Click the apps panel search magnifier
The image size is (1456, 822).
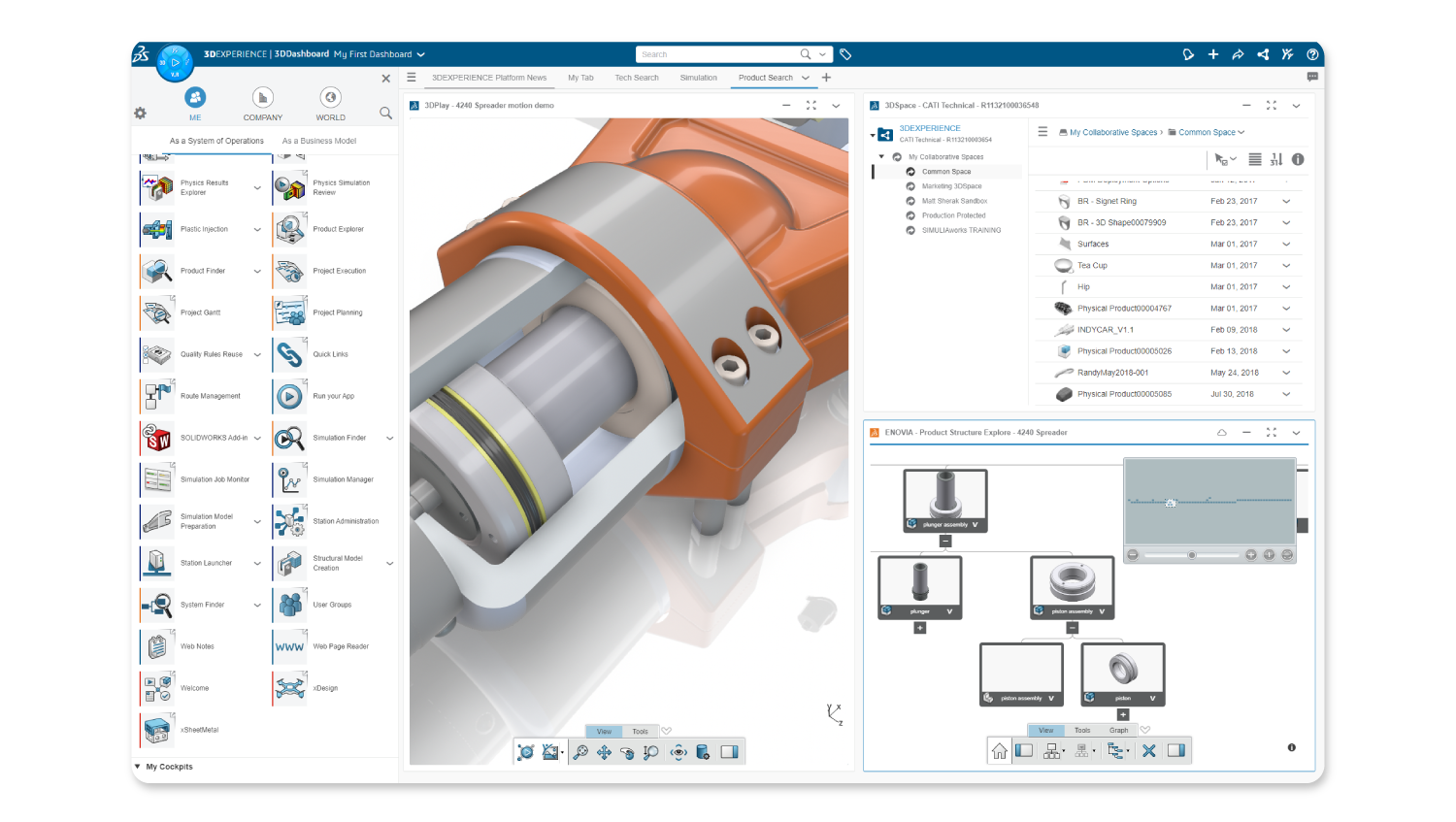tap(385, 114)
